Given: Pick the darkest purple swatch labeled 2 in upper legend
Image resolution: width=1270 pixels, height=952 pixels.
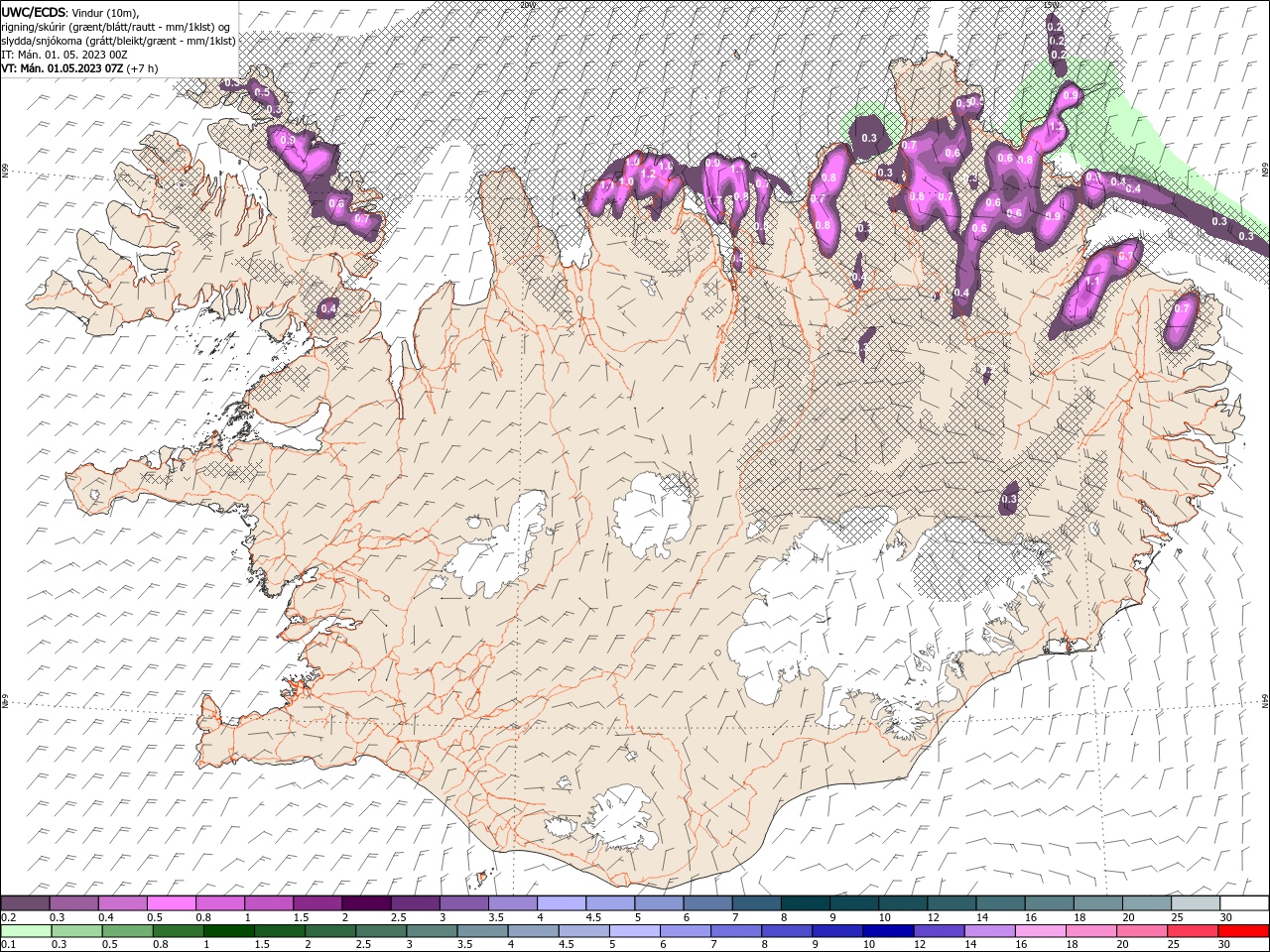Looking at the screenshot, I should point(365,903).
